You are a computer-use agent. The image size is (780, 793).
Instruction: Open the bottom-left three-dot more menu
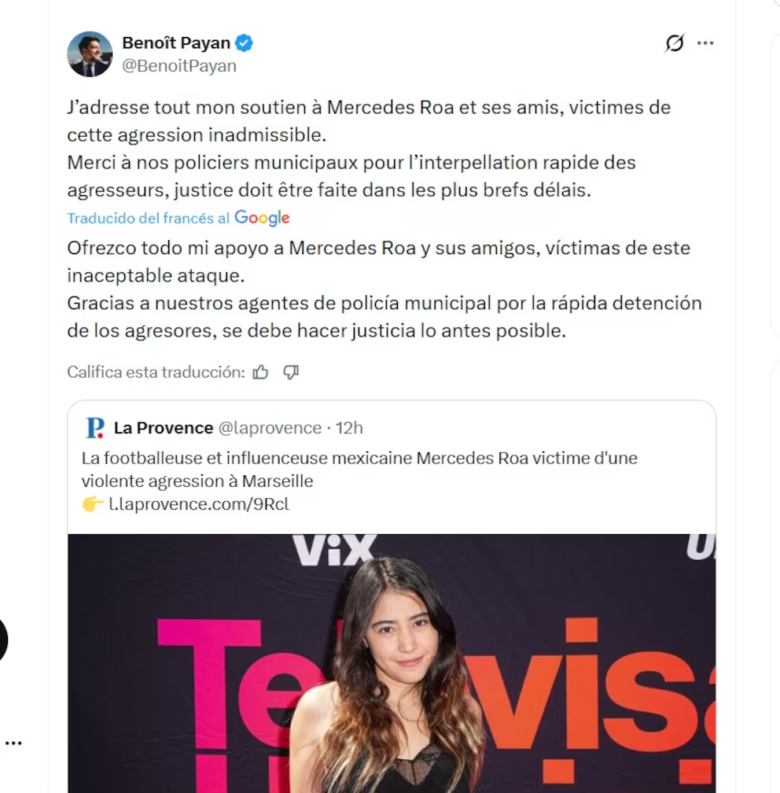pos(13,743)
